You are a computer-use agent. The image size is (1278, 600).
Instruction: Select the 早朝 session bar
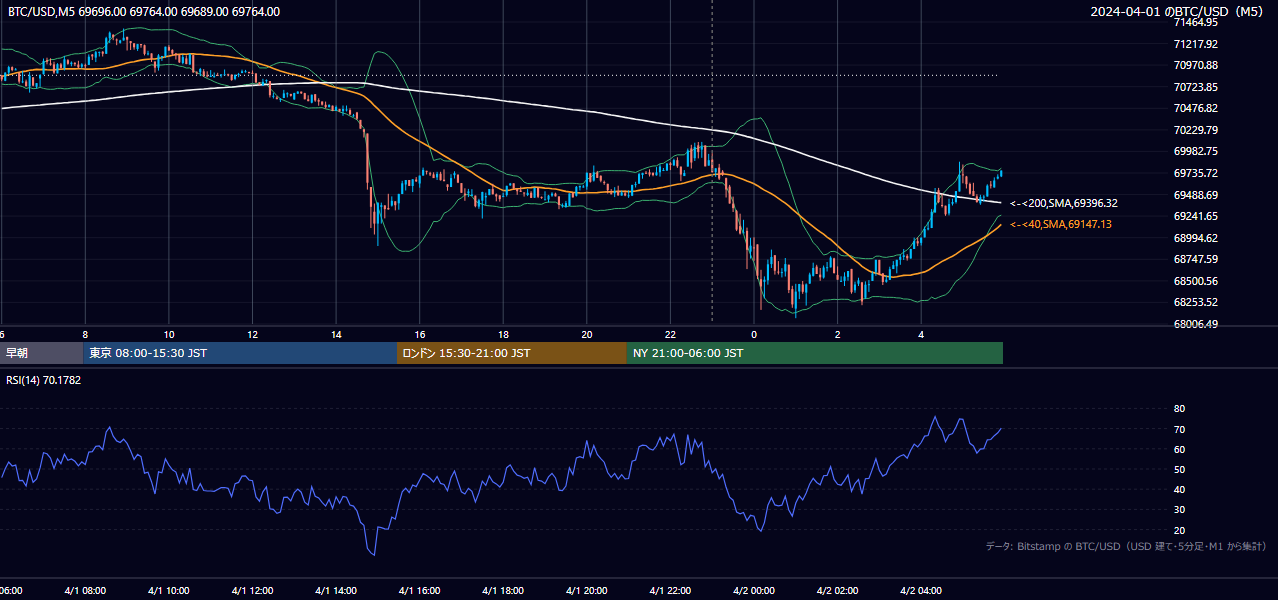pos(42,353)
